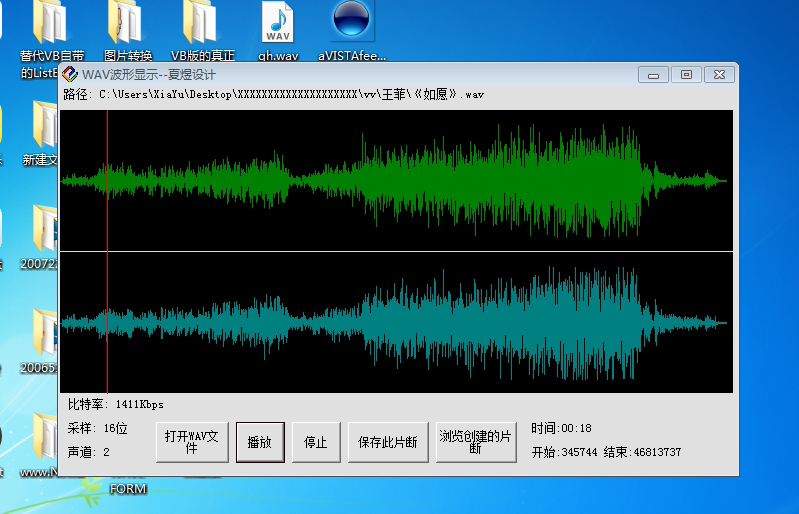The image size is (799, 514).
Task: Click the green upper channel waveform
Action: tap(400, 180)
